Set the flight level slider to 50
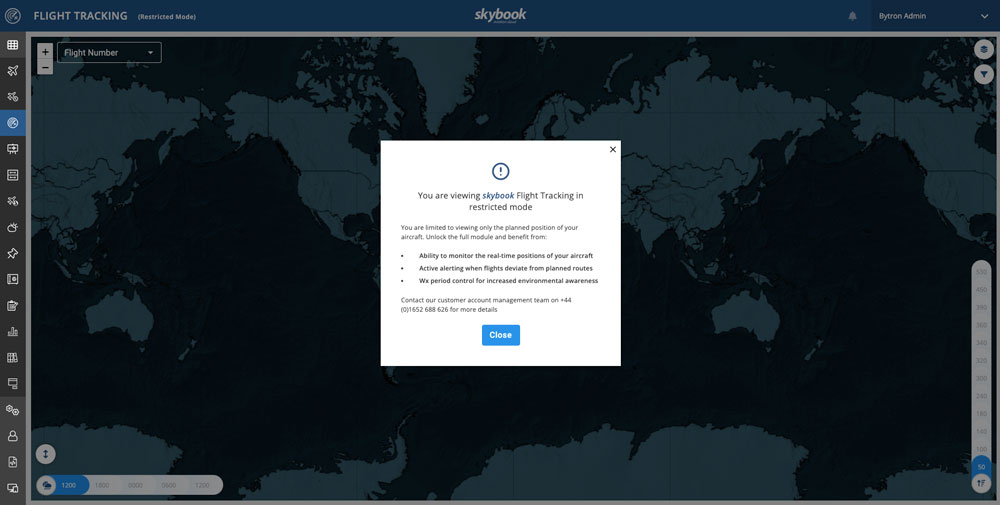Screen dimensions: 1000x505 tap(981, 467)
